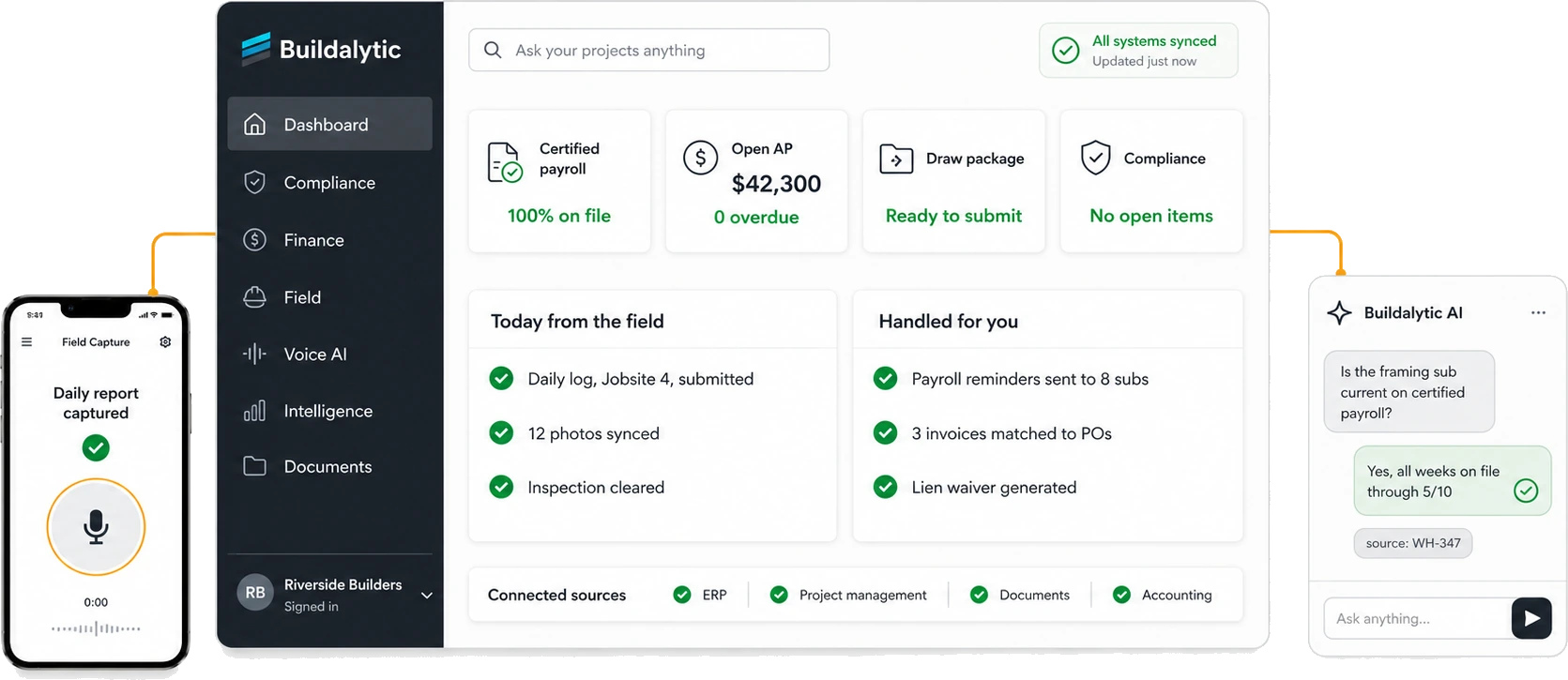Focus the Ask anything chat input
The image size is (1568, 680).
pyautogui.click(x=1418, y=618)
